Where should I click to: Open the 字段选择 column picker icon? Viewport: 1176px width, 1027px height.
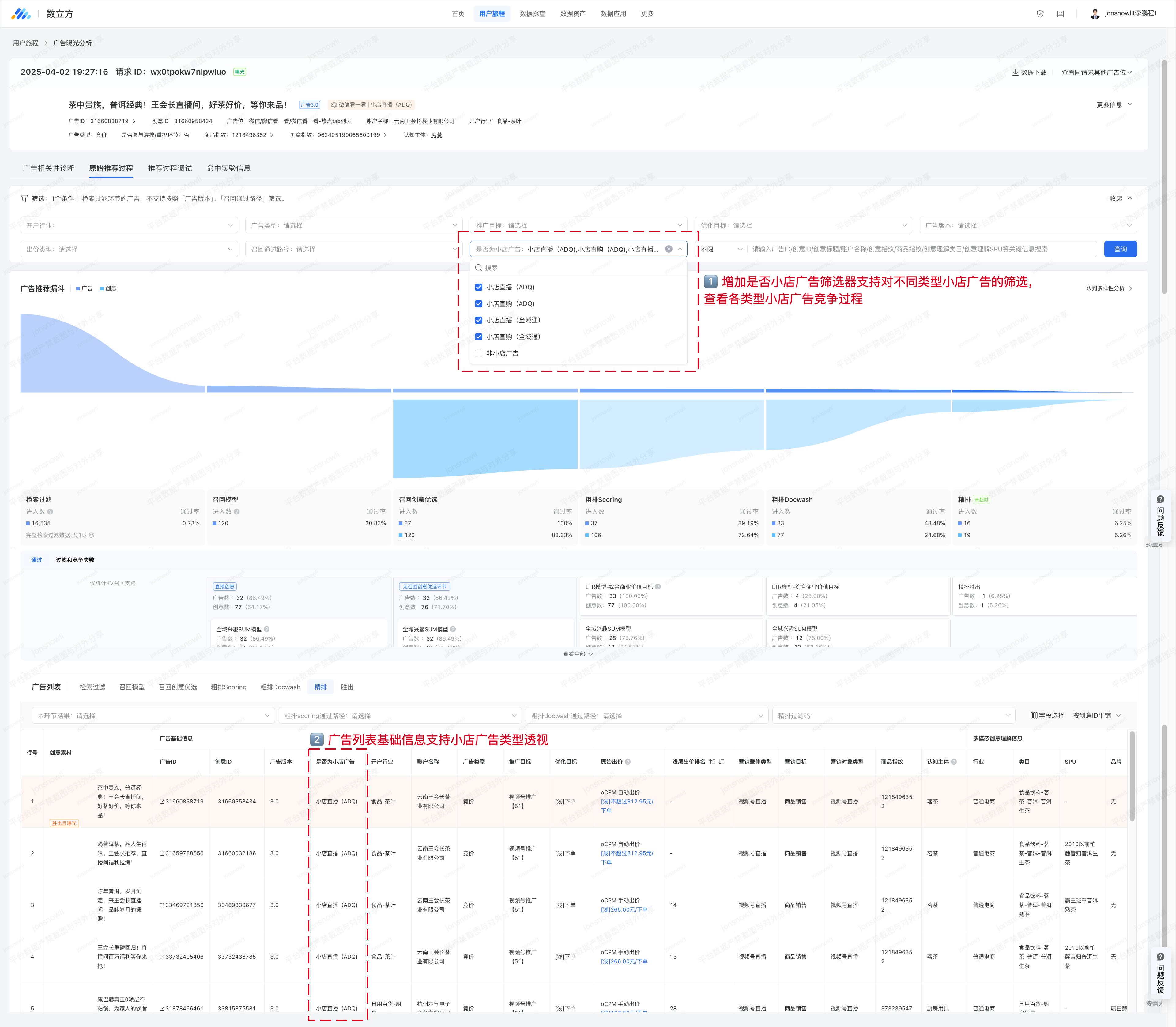[x=1034, y=715]
